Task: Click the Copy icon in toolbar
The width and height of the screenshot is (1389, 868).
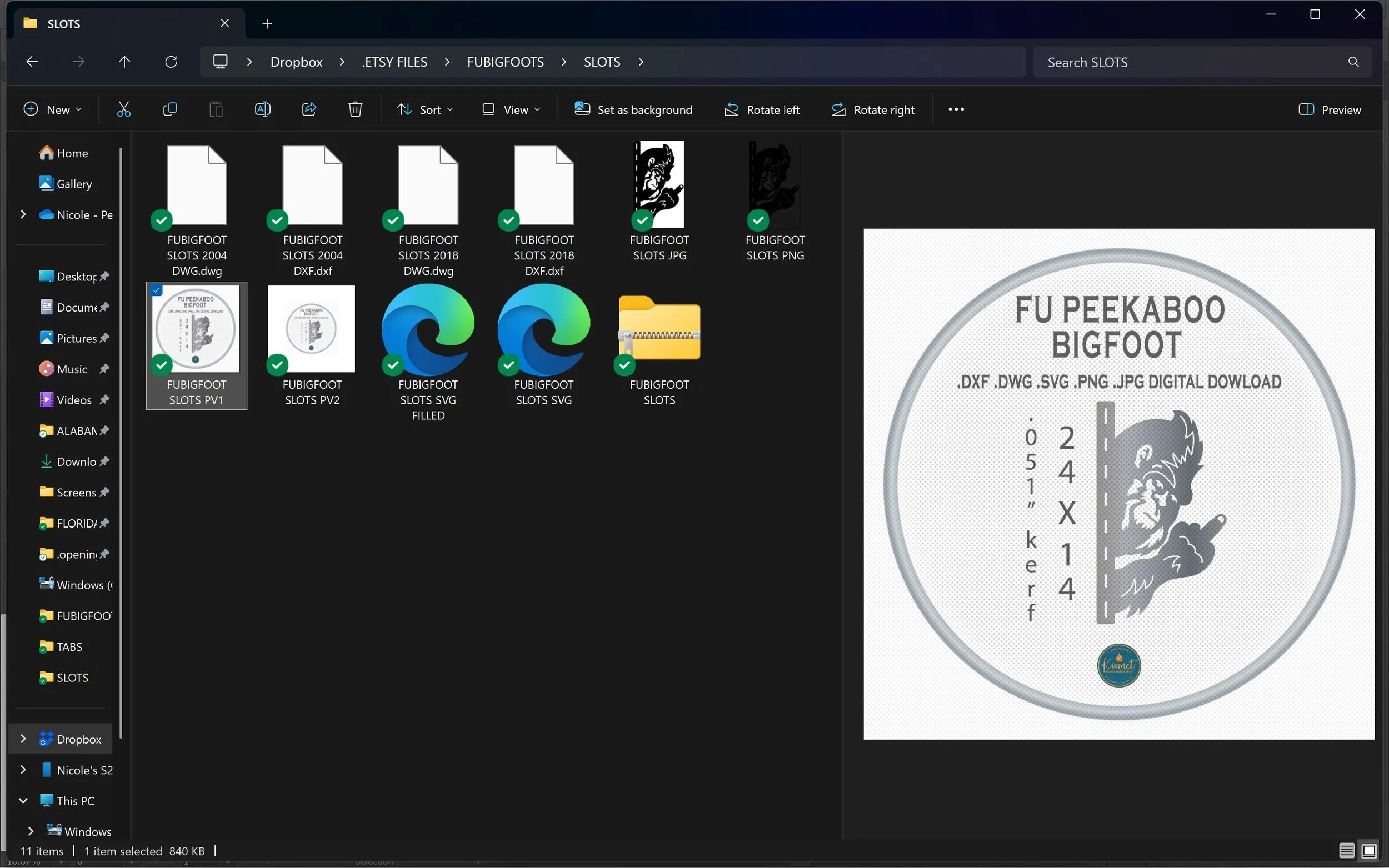Action: 170,109
